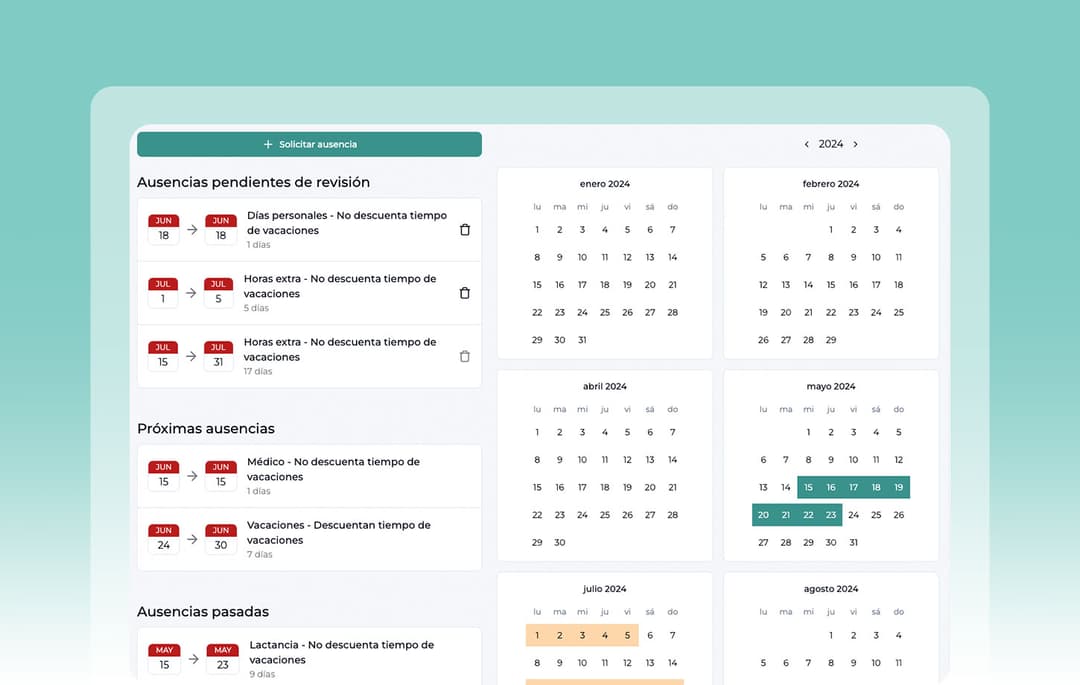
Task: Click the JUN 30 end date icon for Vacaciones
Action: pyautogui.click(x=220, y=539)
